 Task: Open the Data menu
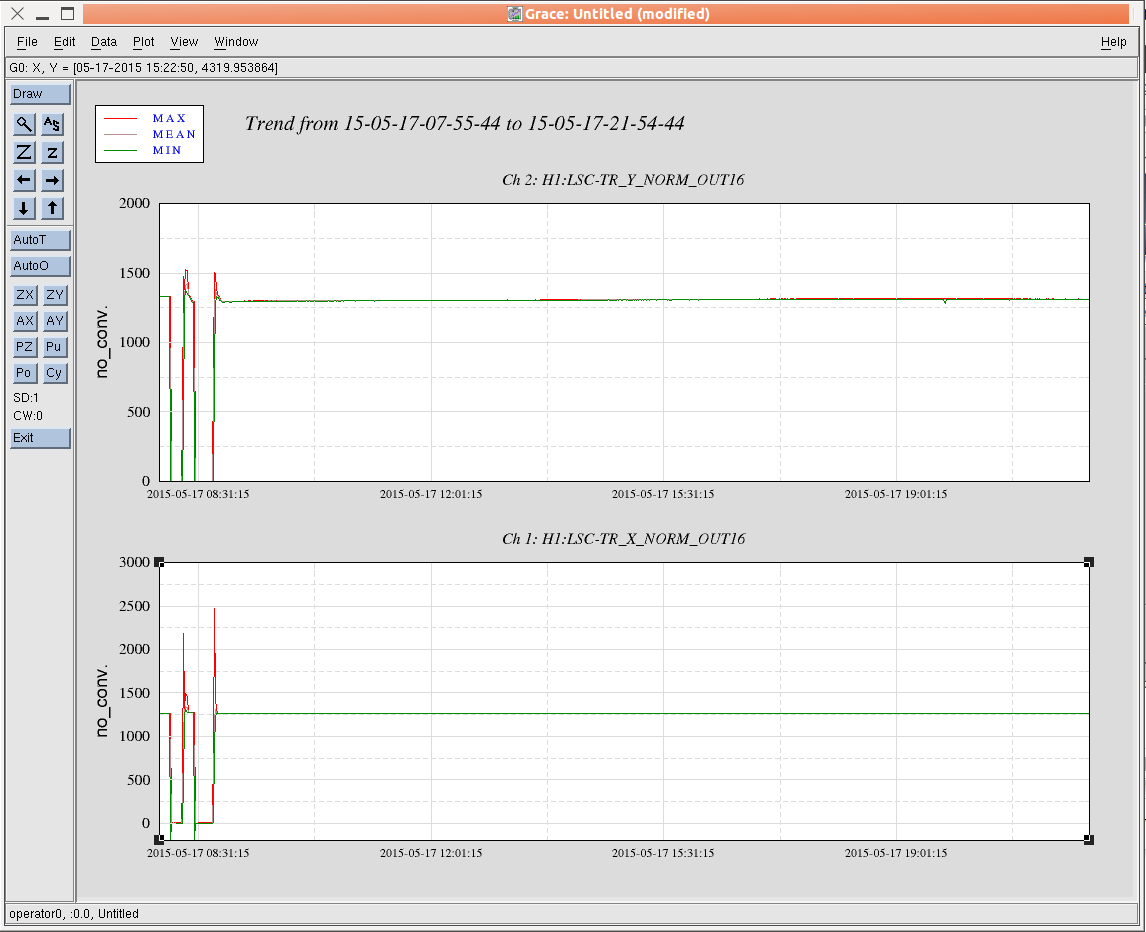pos(104,42)
